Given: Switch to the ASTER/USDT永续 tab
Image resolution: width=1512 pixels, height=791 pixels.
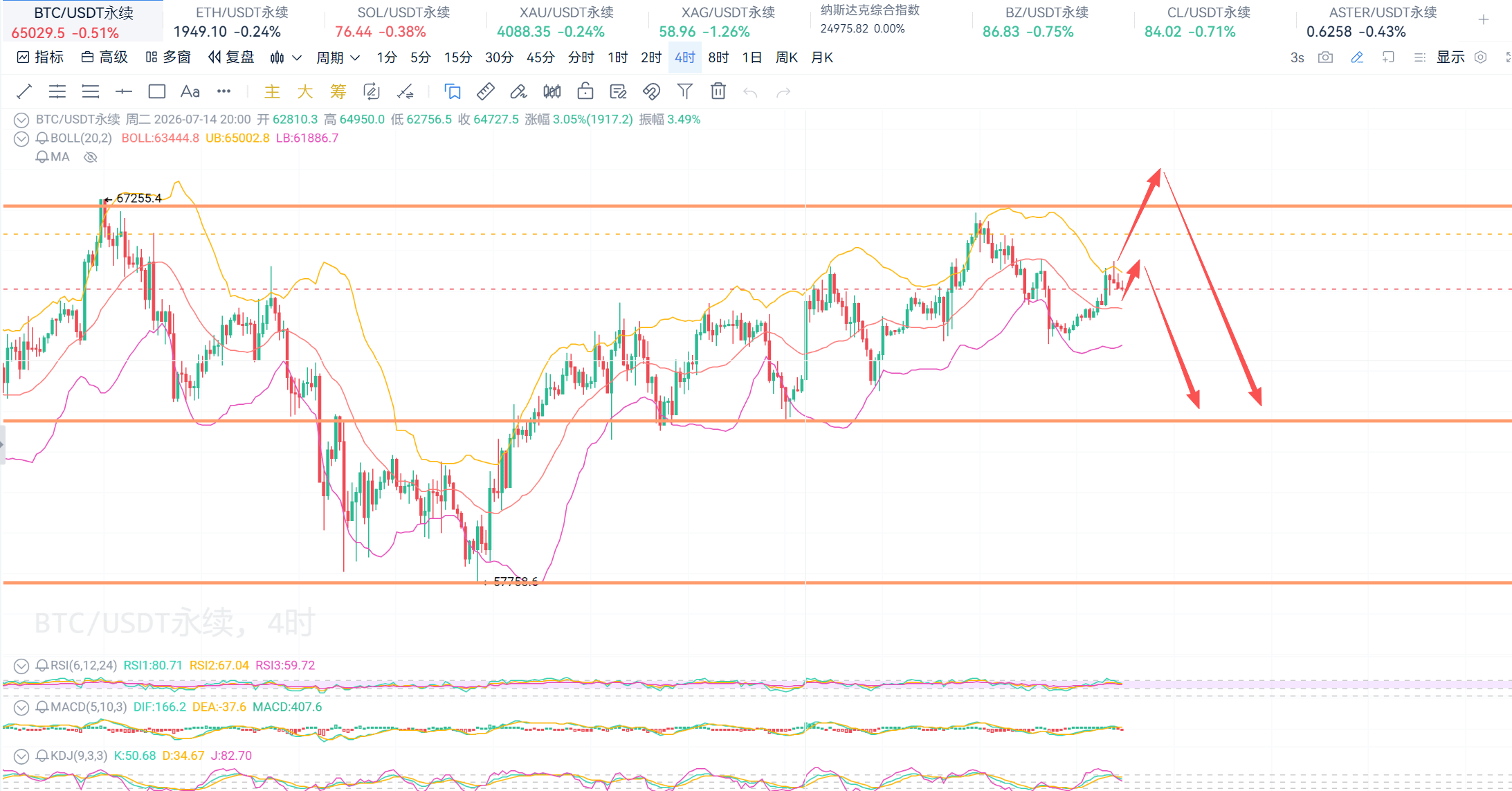Looking at the screenshot, I should click(1376, 21).
